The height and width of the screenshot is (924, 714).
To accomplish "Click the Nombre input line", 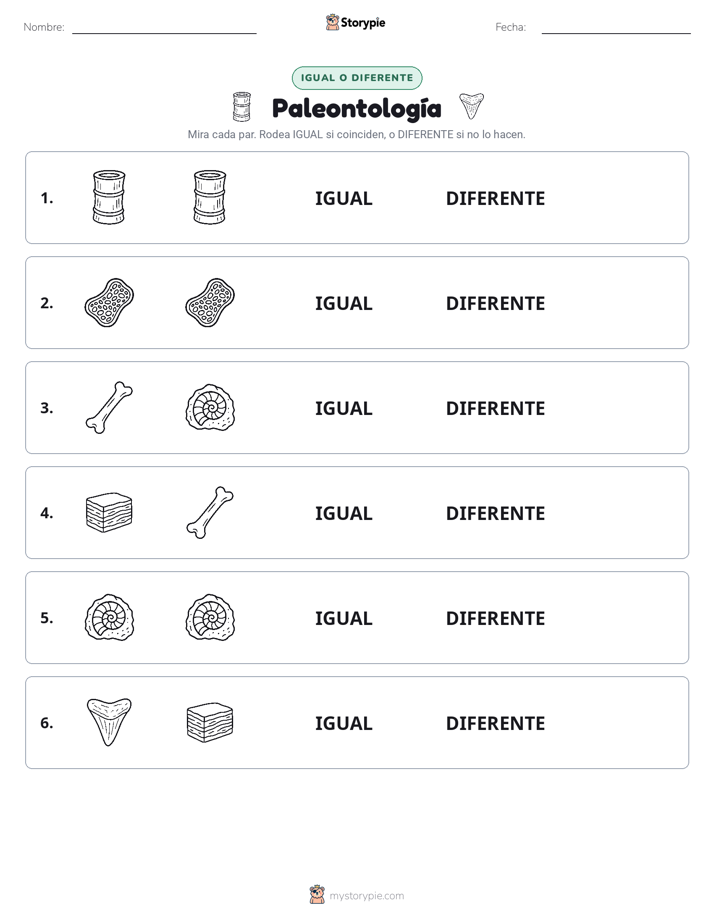I will [164, 28].
